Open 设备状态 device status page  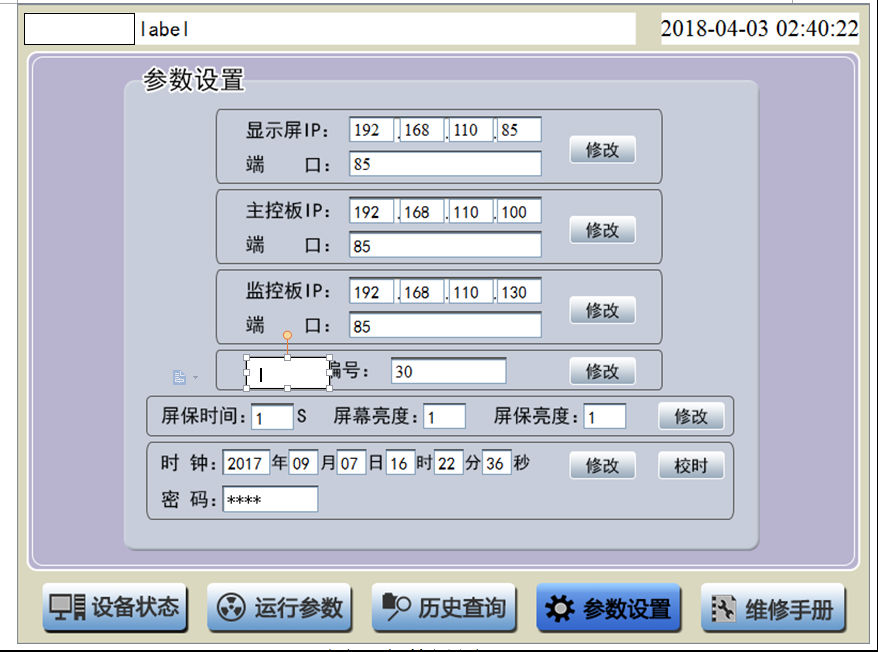[115, 608]
